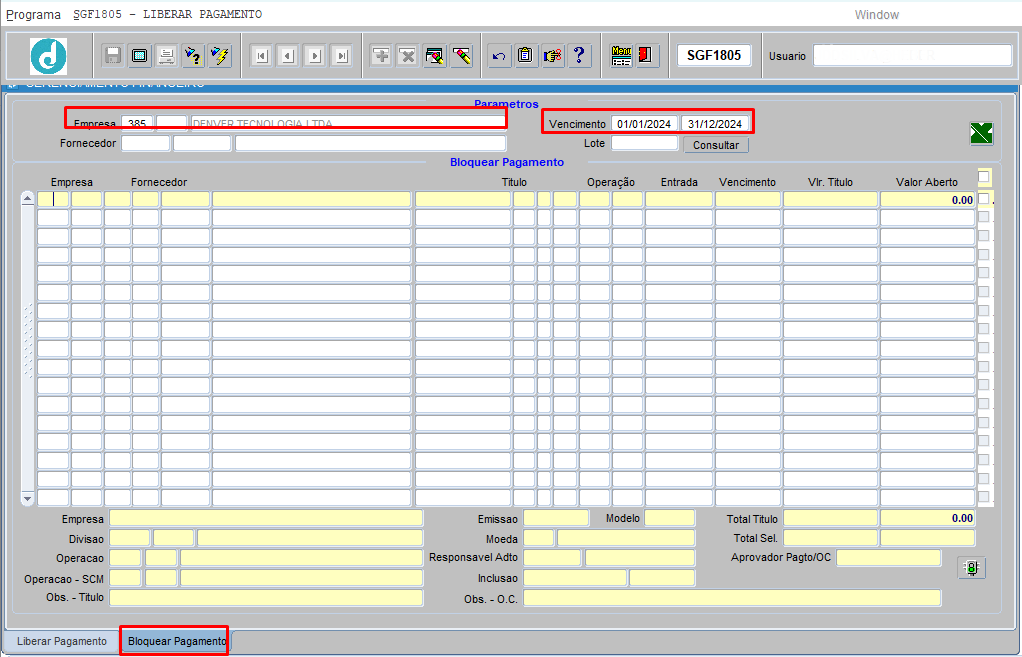The height and width of the screenshot is (657, 1022).
Task: Open Help with the question mark icon
Action: pyautogui.click(x=579, y=56)
